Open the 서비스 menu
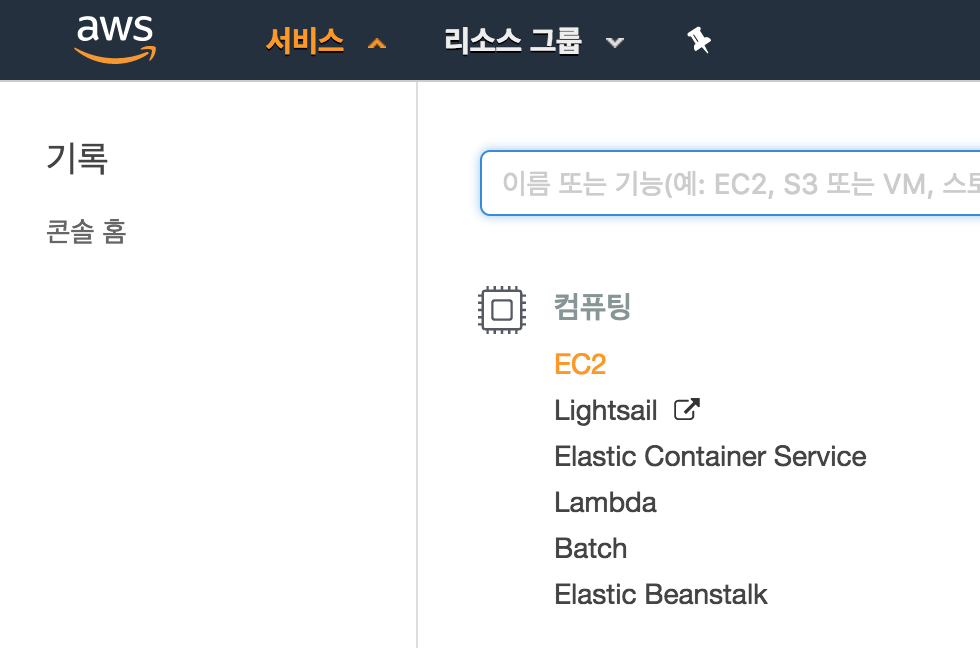Screen dimensions: 980x648 point(305,41)
